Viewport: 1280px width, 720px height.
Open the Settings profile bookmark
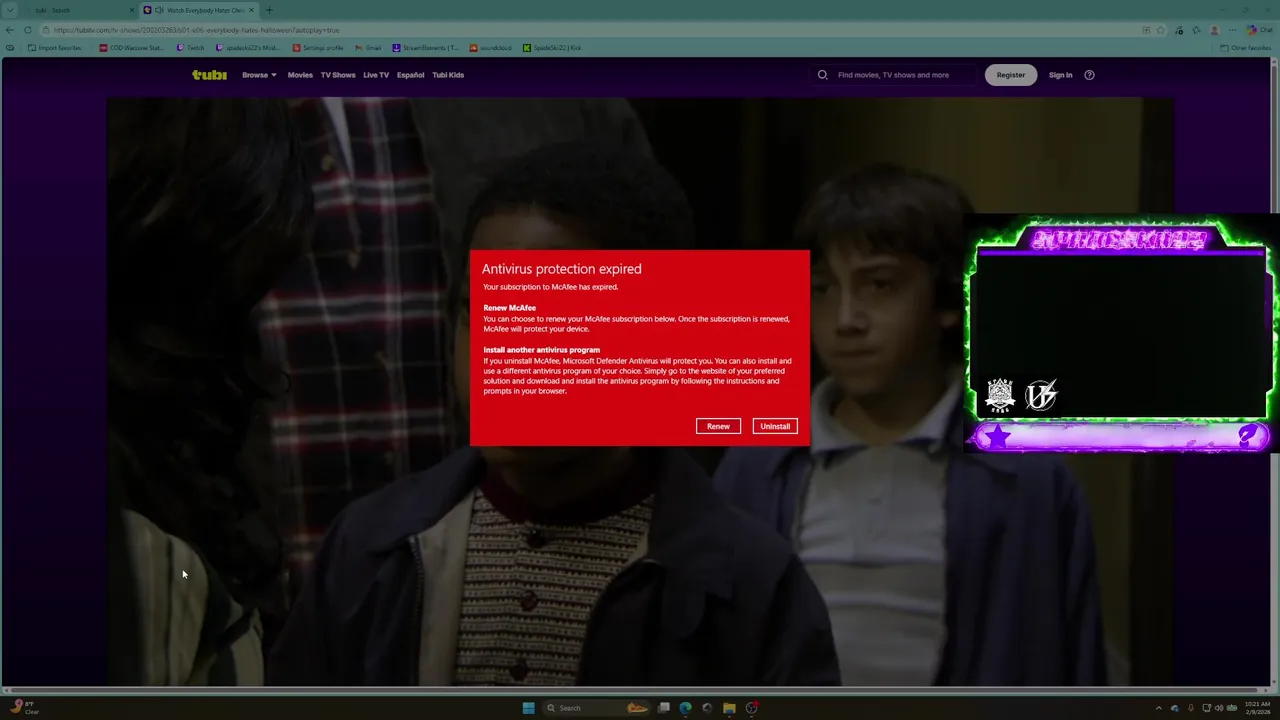coord(317,47)
